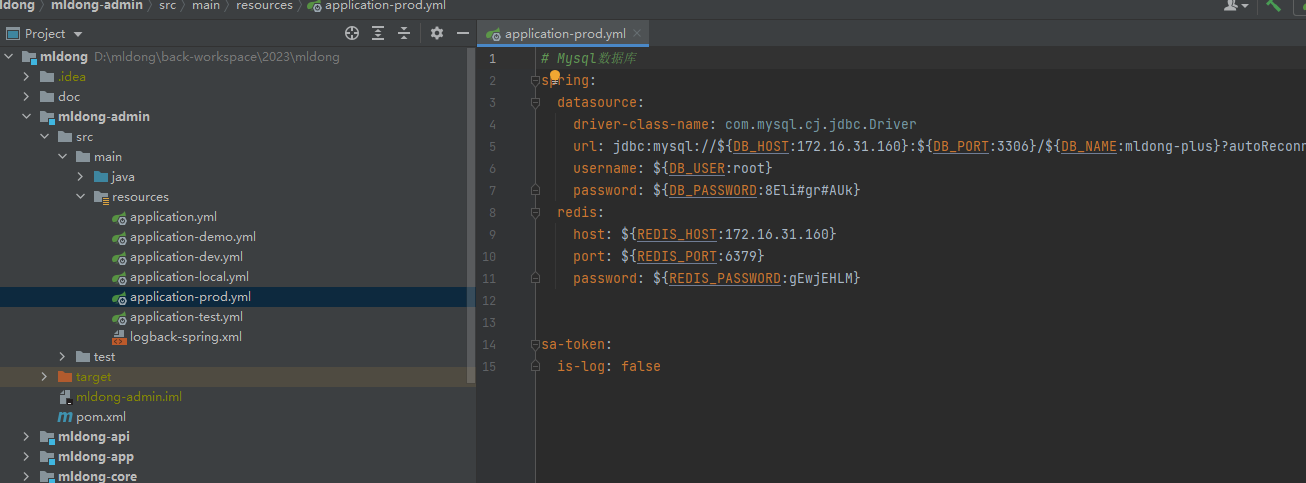Click REDIS_HOST variable on host line

676,235
